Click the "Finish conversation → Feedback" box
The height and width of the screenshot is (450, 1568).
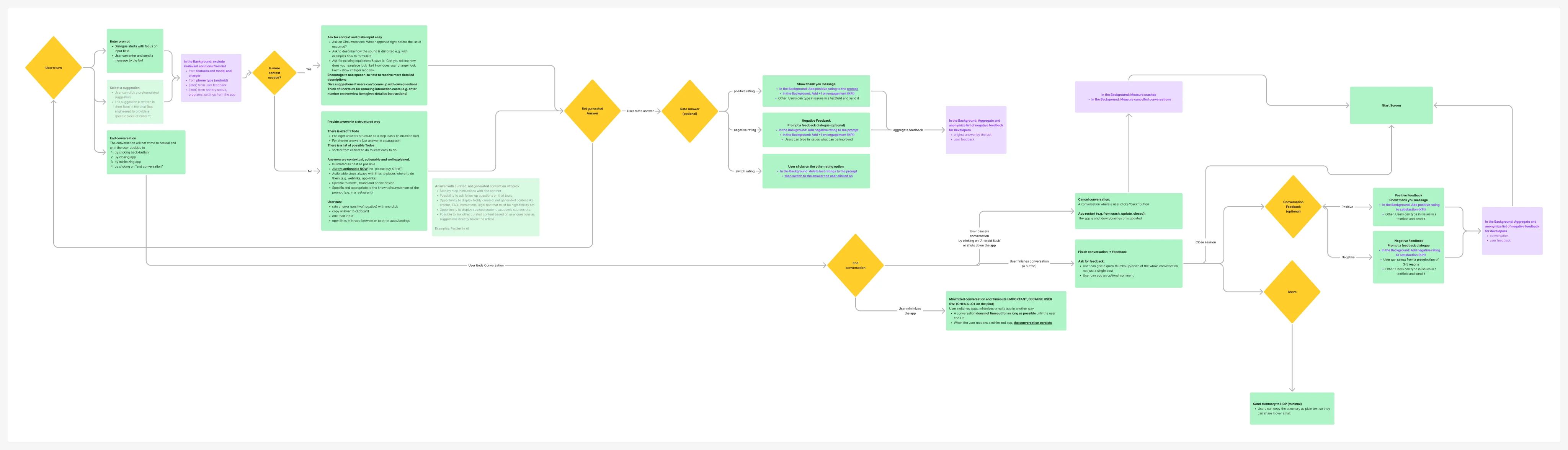[x=1129, y=263]
